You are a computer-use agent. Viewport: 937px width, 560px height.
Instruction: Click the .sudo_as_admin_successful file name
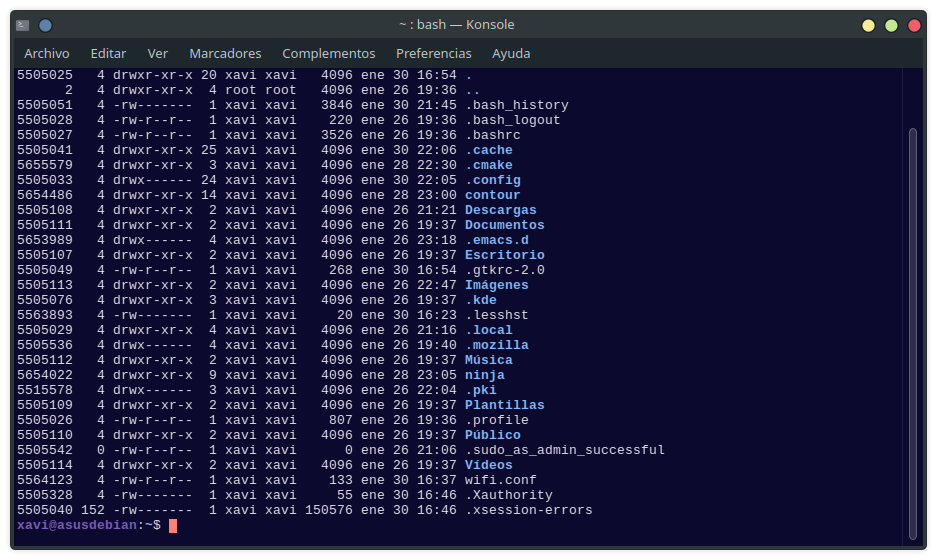tap(565, 450)
